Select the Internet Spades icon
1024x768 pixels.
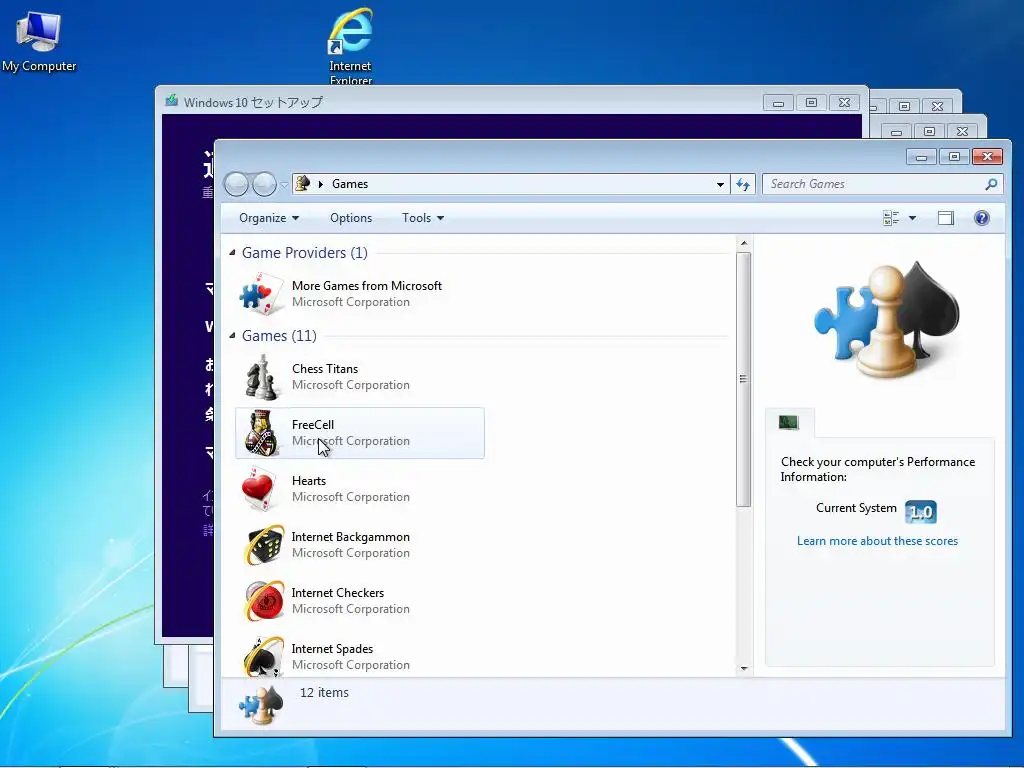pyautogui.click(x=263, y=656)
